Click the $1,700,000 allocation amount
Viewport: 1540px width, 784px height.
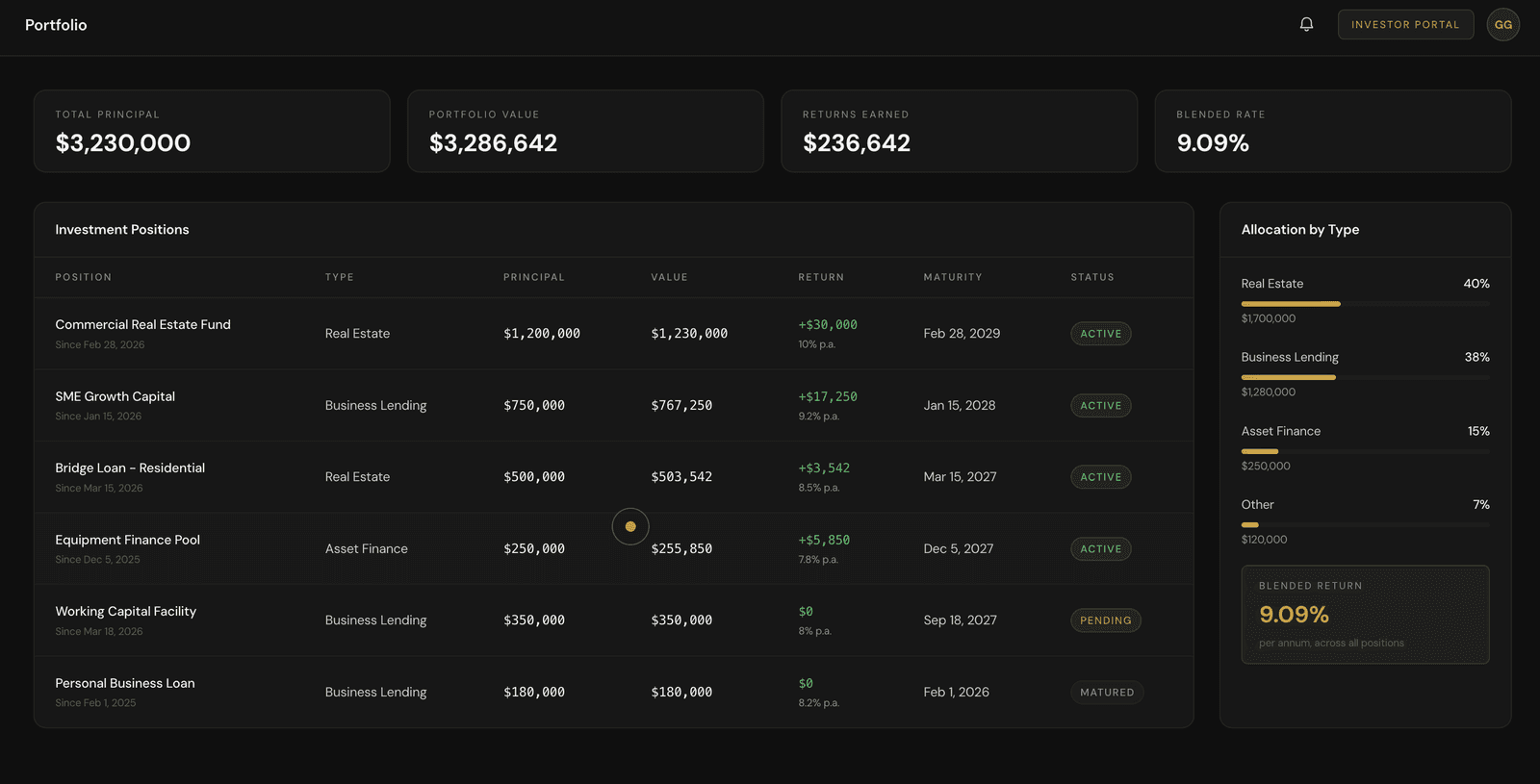click(1269, 318)
